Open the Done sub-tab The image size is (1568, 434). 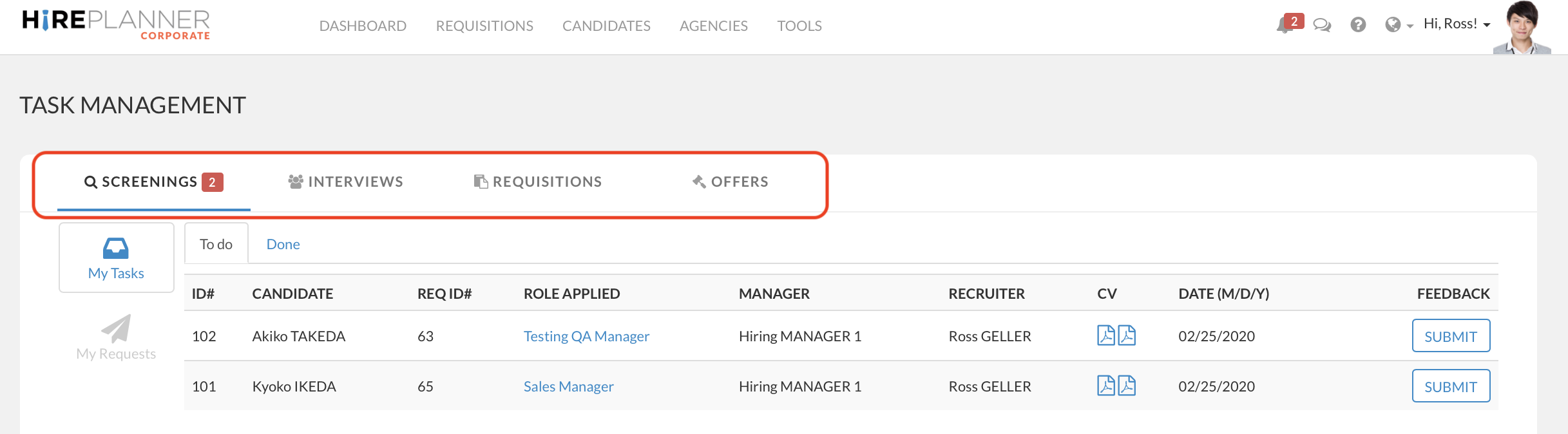[283, 245]
